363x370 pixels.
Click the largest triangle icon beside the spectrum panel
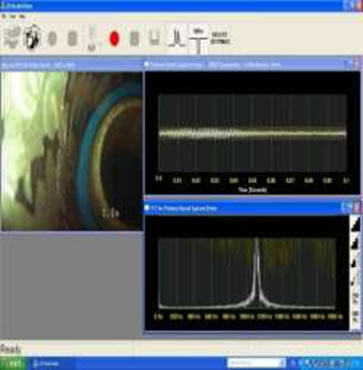(x=356, y=223)
